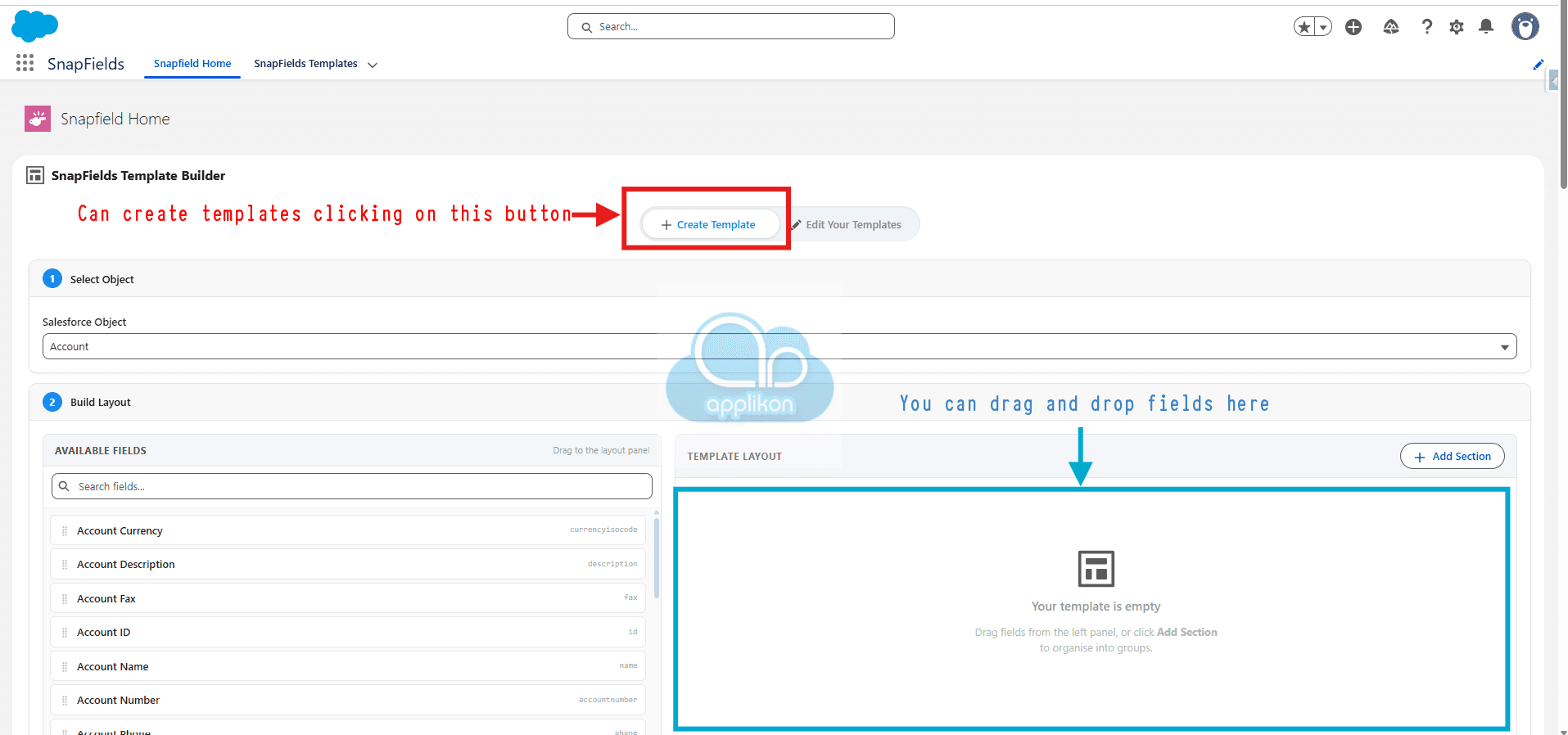Screen dimensions: 1568x735
Task: Grab the Account Description drag handle
Action: pos(65,565)
